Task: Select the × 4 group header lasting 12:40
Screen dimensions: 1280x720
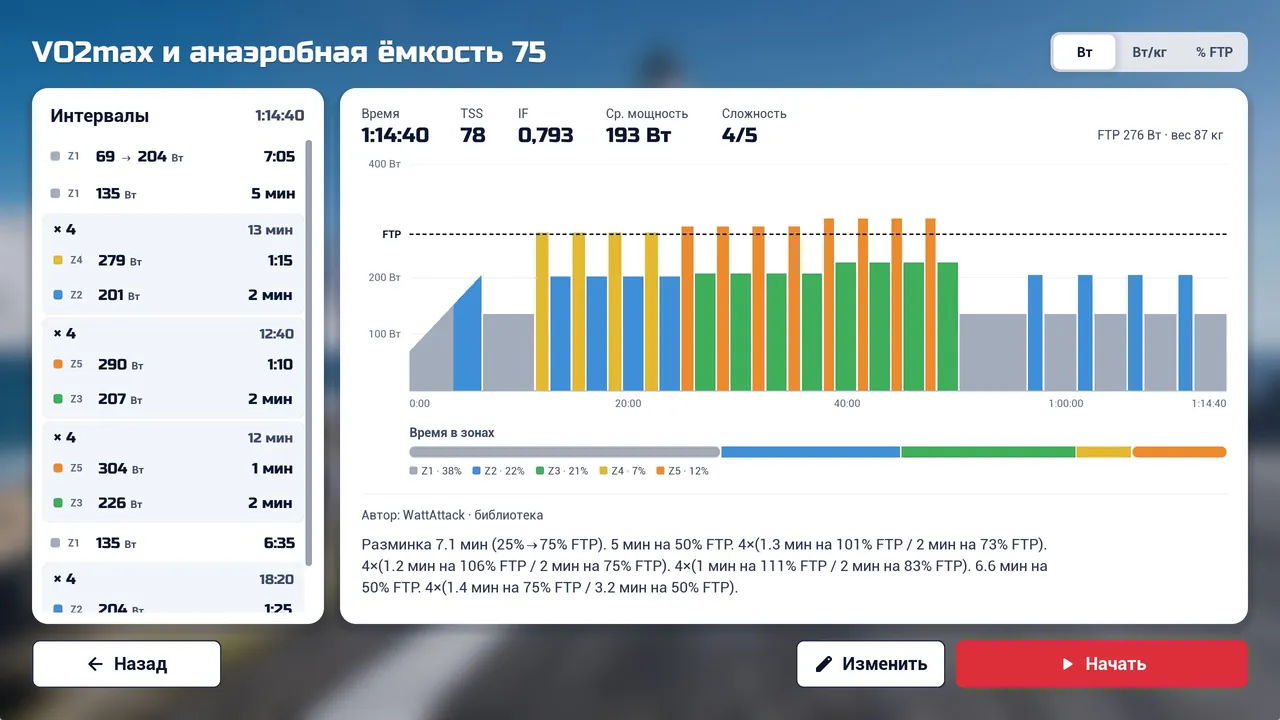Action: (173, 334)
